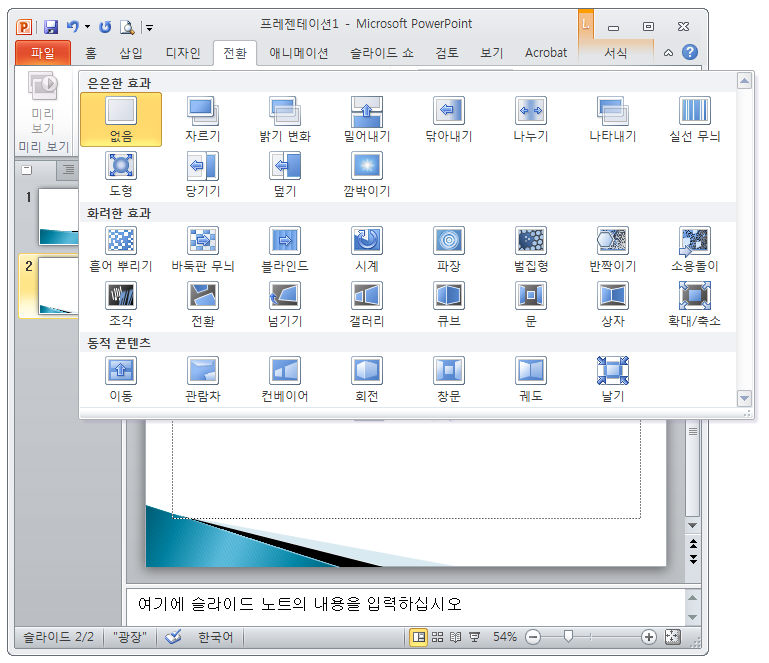Image resolution: width=769 pixels, height=663 pixels.
Task: Apply the 관람차 ferris wheel transition
Action: click(203, 380)
